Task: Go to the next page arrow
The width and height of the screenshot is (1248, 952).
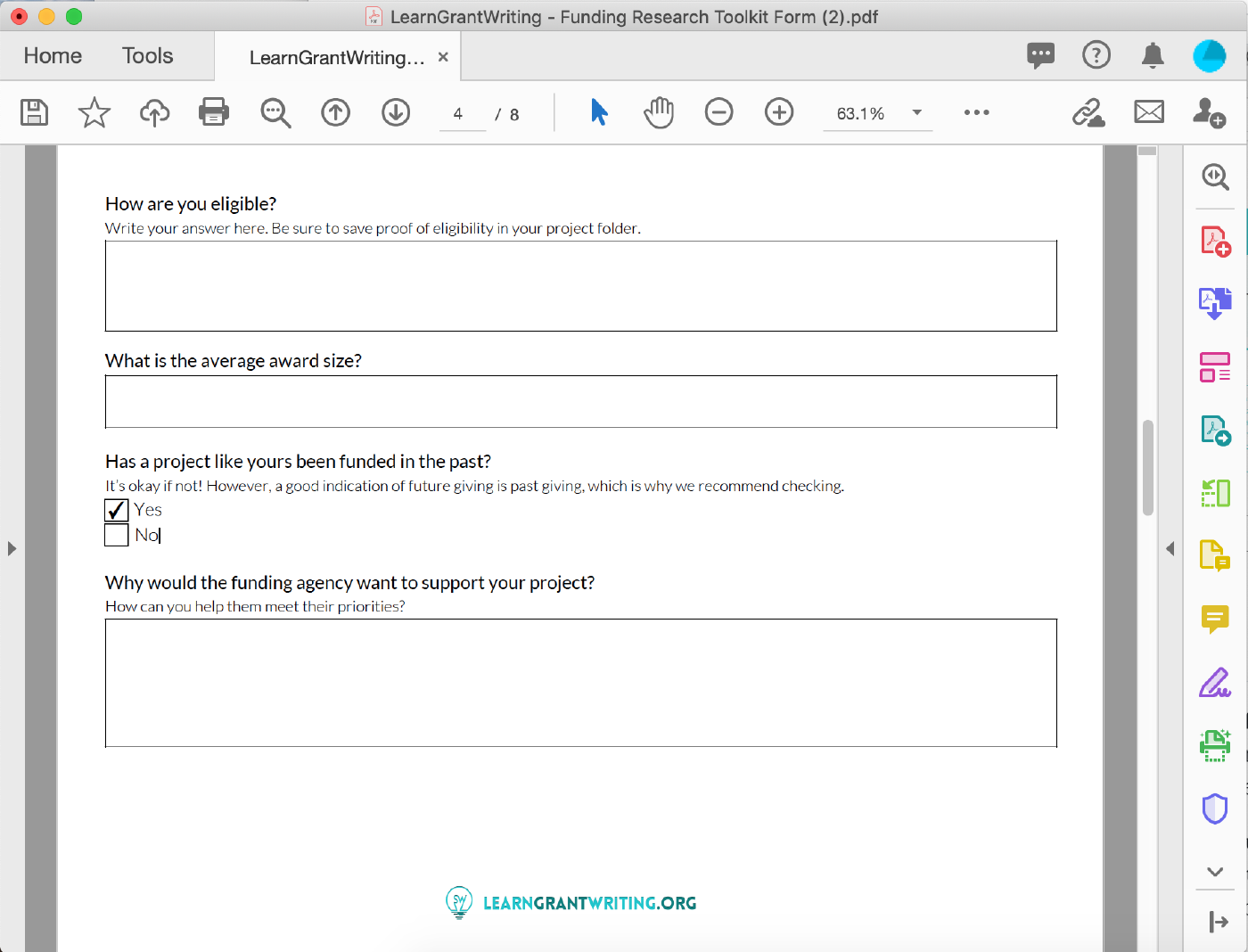Action: pos(396,112)
